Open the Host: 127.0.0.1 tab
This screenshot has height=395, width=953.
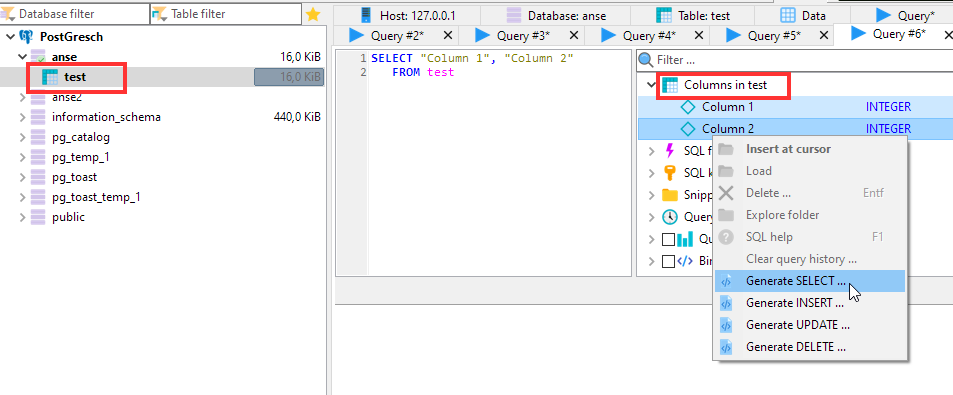point(407,15)
